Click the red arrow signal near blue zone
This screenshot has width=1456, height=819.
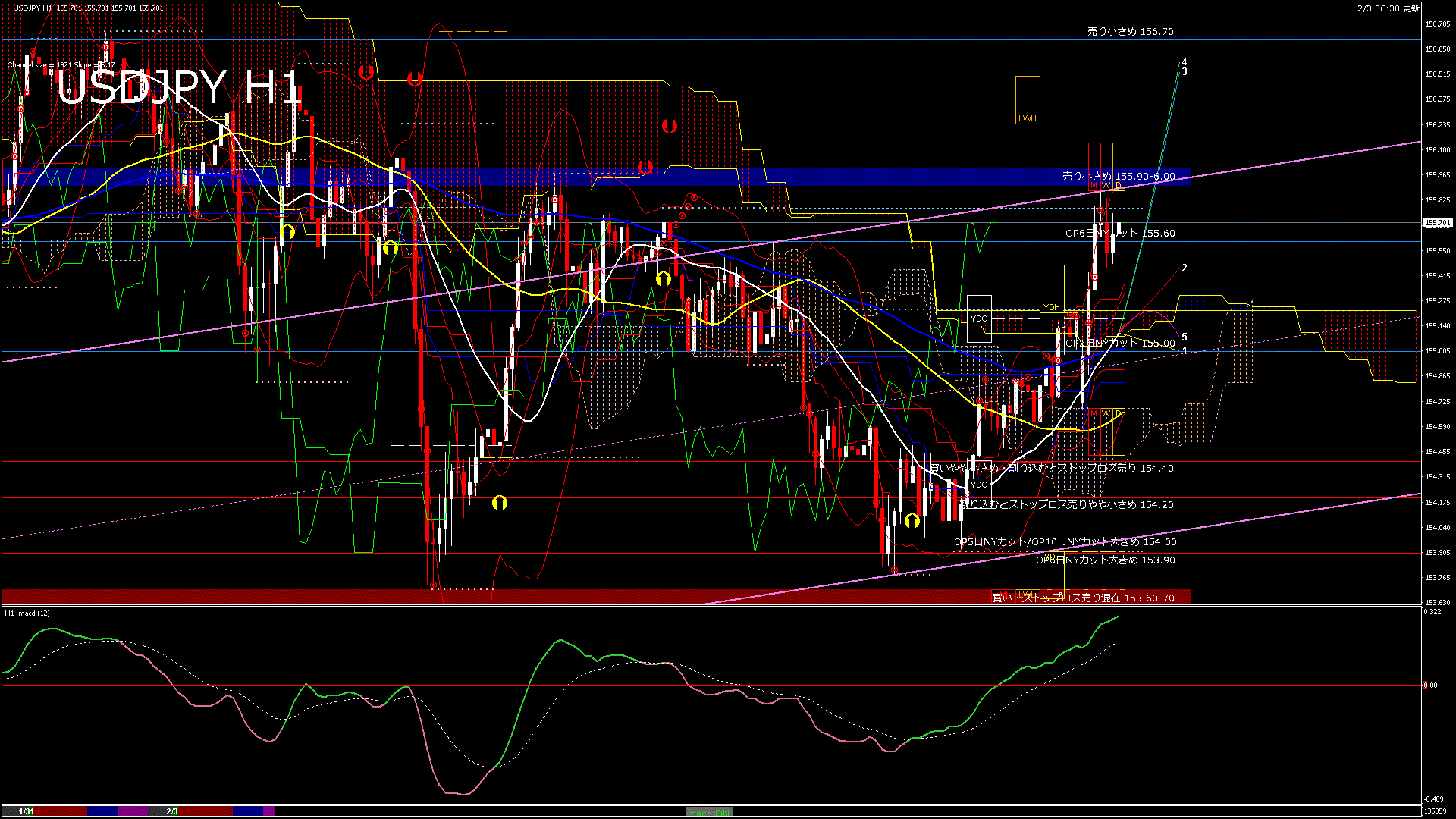point(645,167)
